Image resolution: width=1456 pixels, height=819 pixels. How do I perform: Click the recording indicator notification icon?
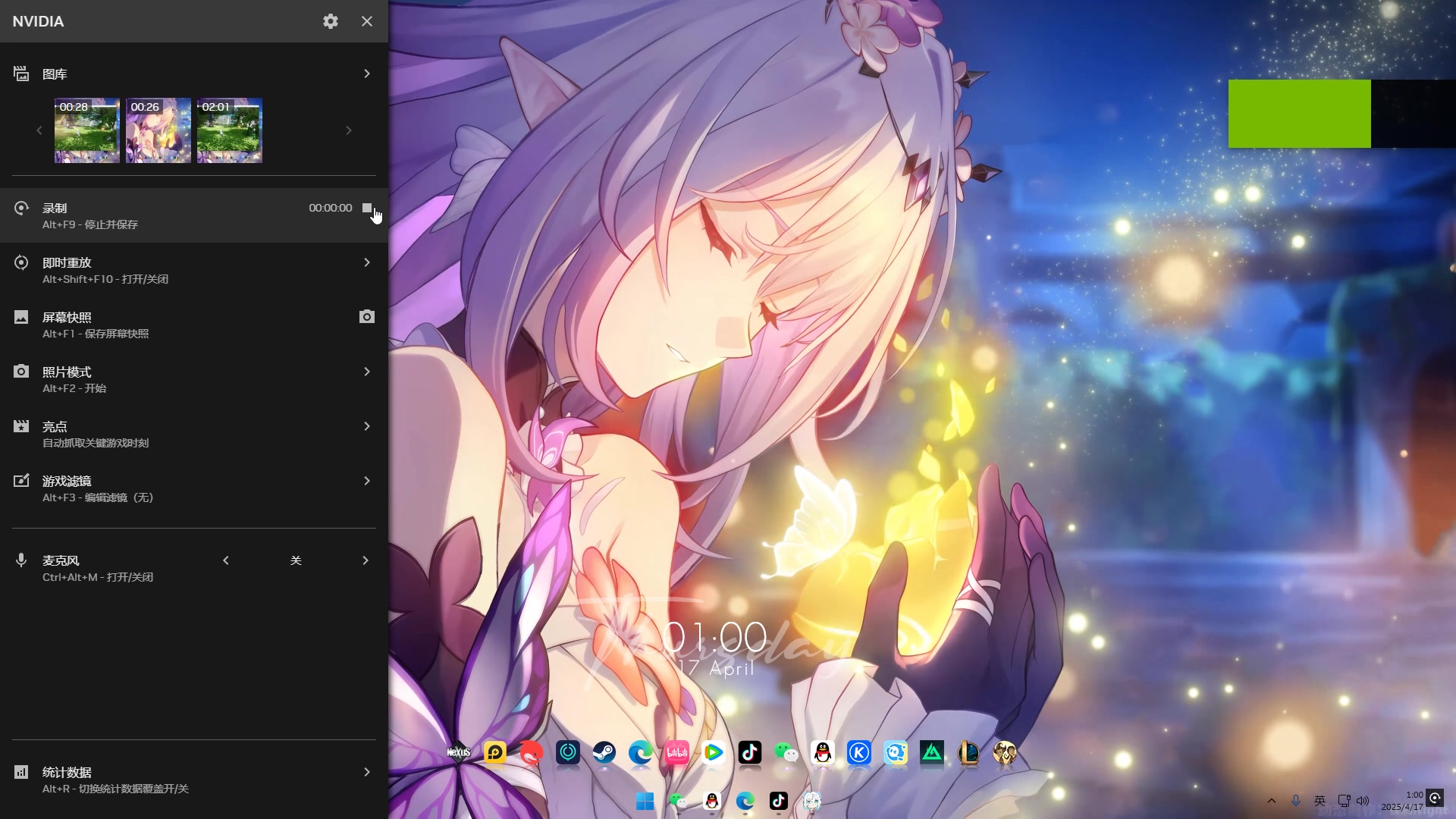[x=1435, y=798]
